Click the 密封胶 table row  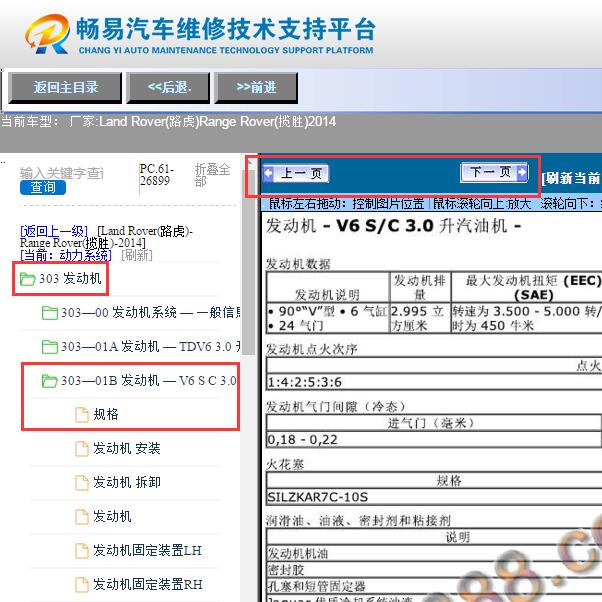point(434,570)
